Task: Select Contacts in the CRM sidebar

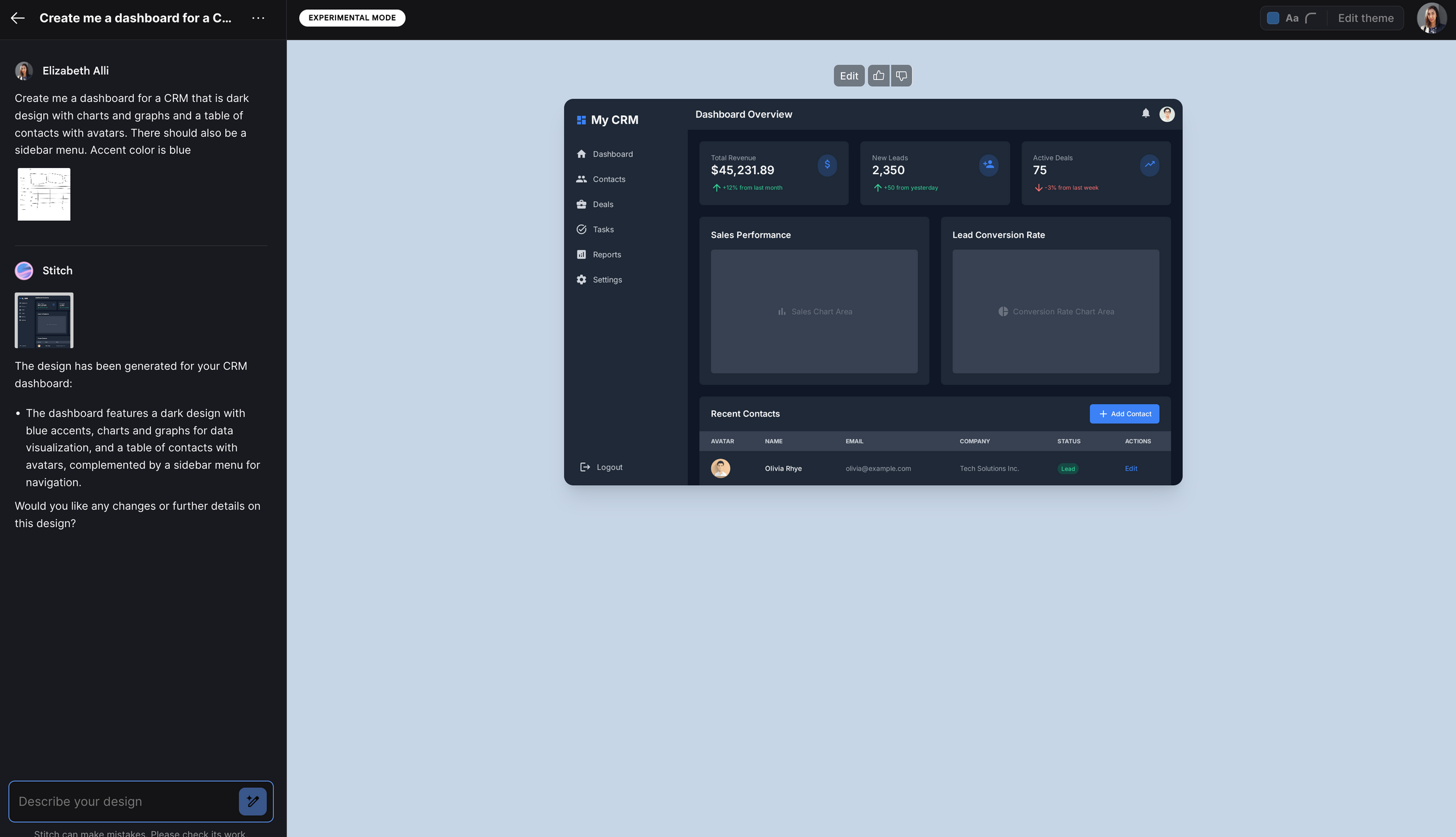Action: 608,179
